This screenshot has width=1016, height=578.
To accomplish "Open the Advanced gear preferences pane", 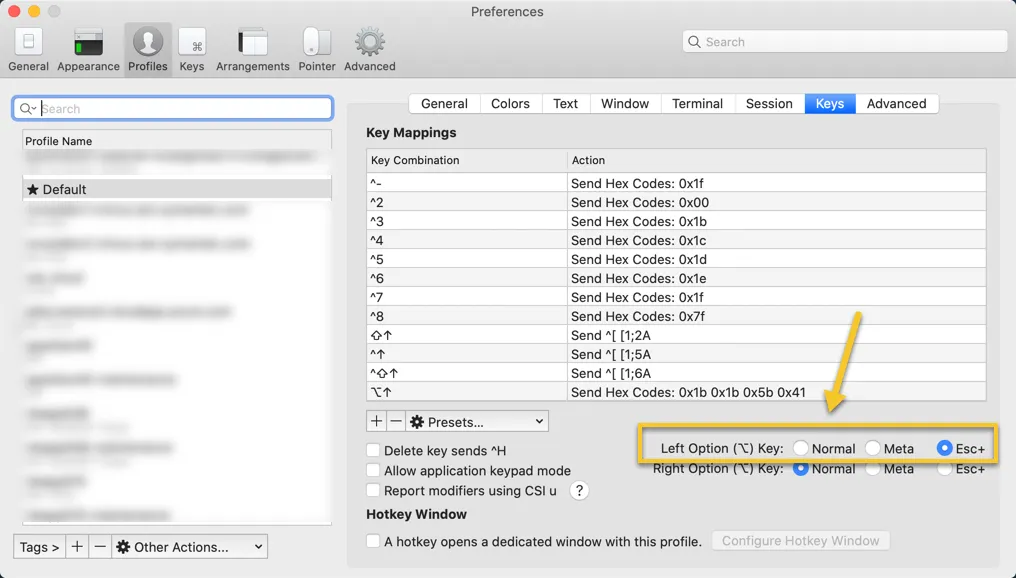I will (x=370, y=49).
